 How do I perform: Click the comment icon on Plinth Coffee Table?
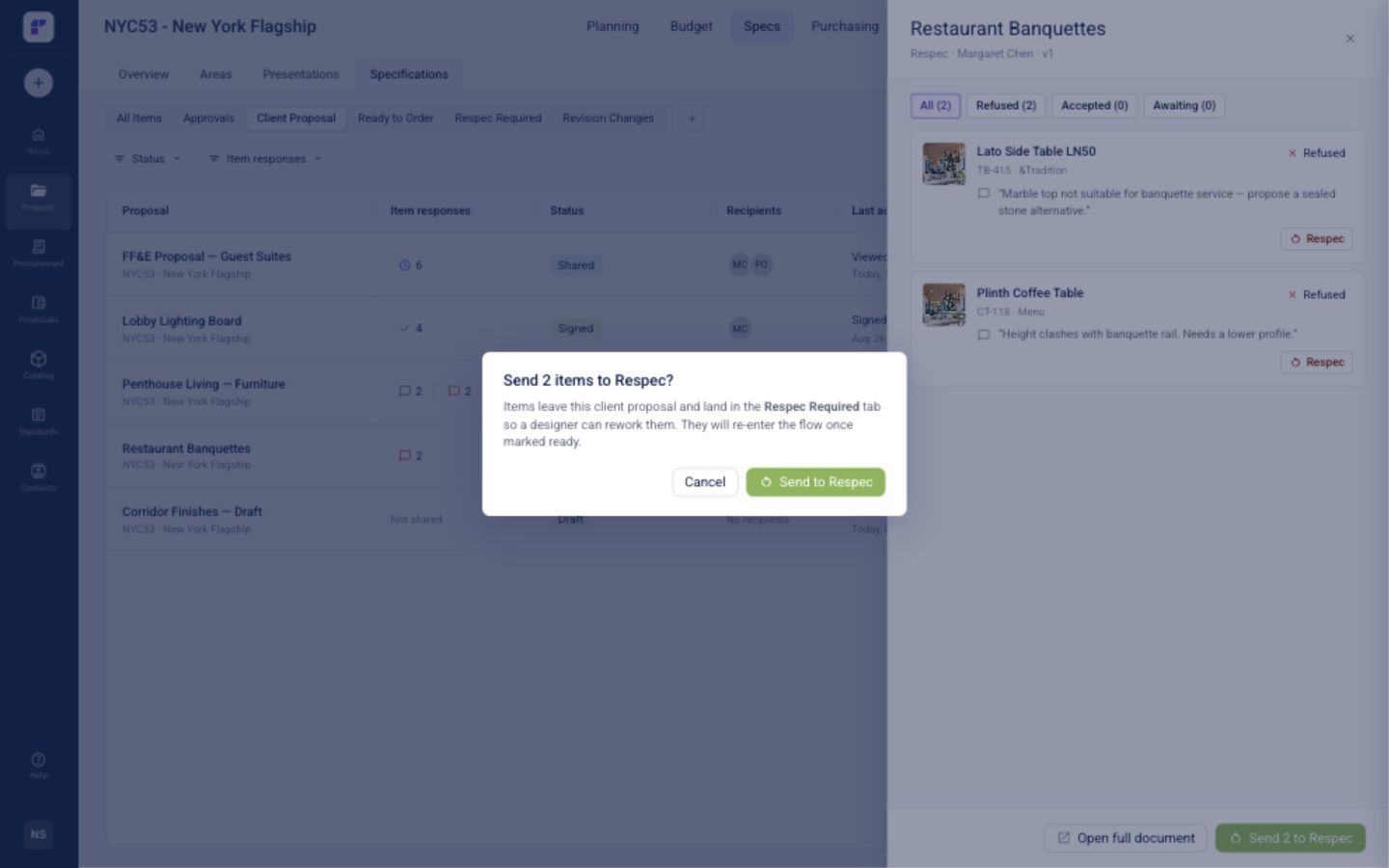coord(984,335)
